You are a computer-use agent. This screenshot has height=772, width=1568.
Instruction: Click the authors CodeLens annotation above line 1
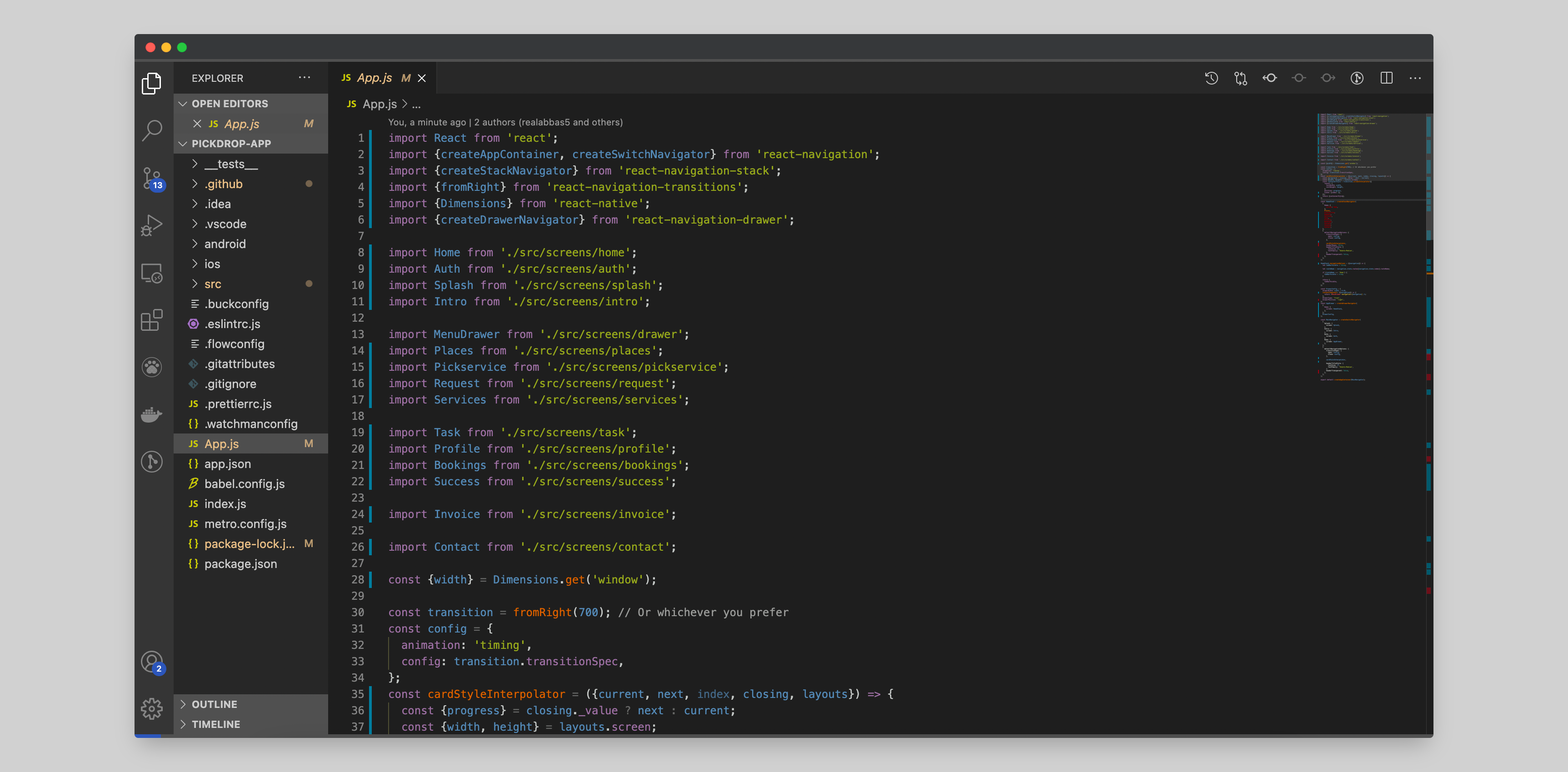(505, 122)
